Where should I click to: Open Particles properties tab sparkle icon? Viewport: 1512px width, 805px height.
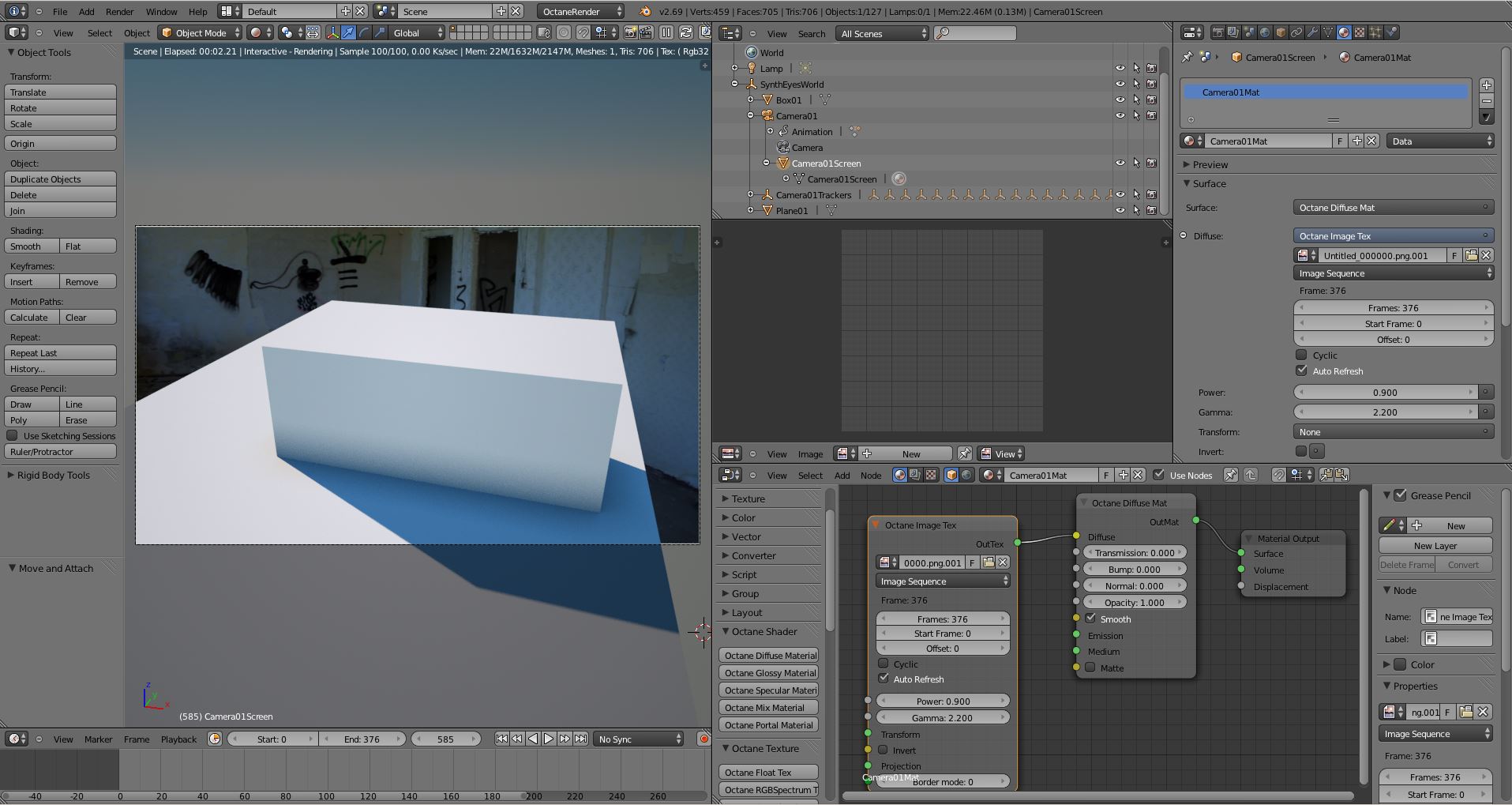[x=1375, y=32]
